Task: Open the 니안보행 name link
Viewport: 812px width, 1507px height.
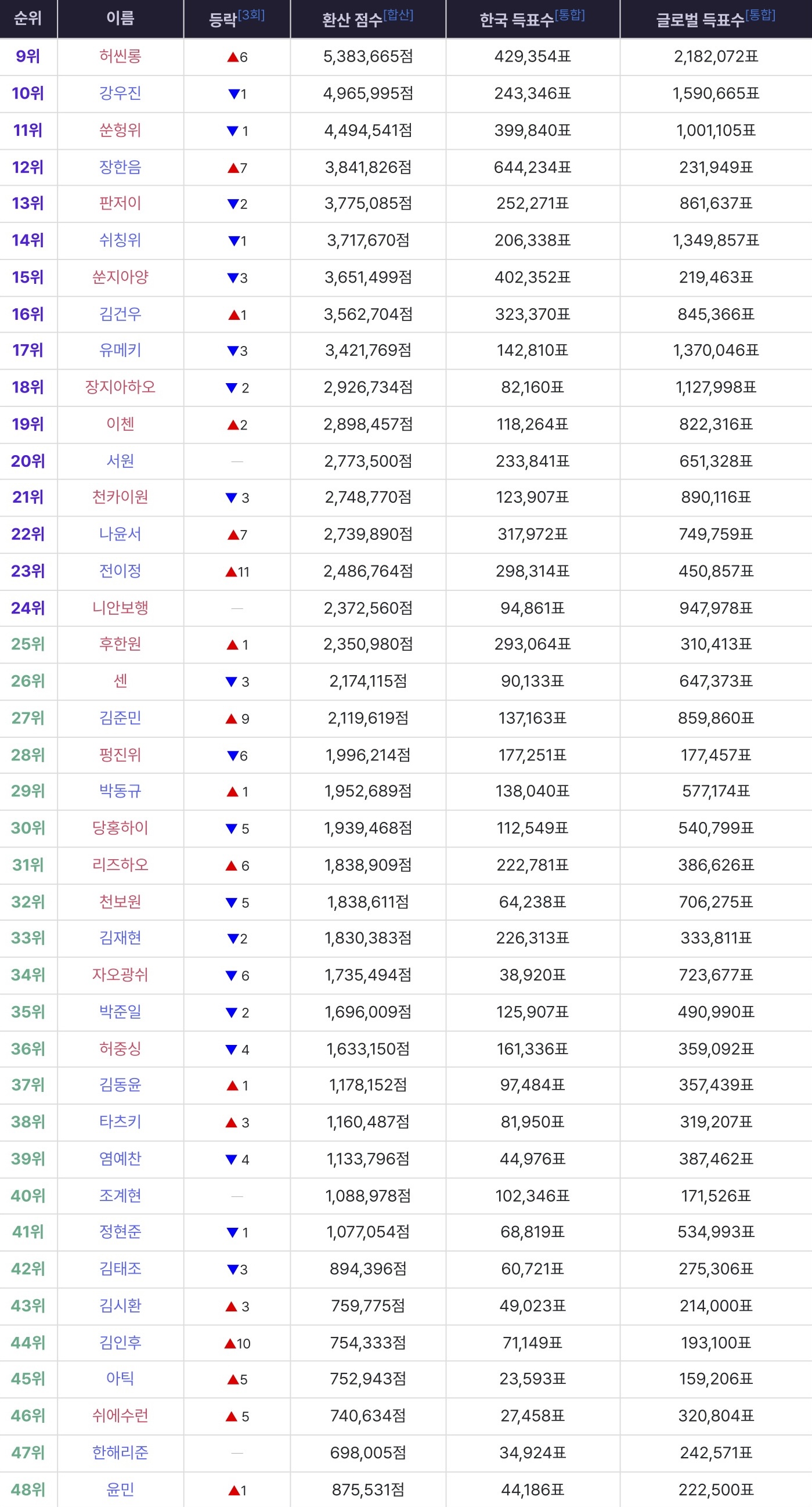Action: (120, 608)
